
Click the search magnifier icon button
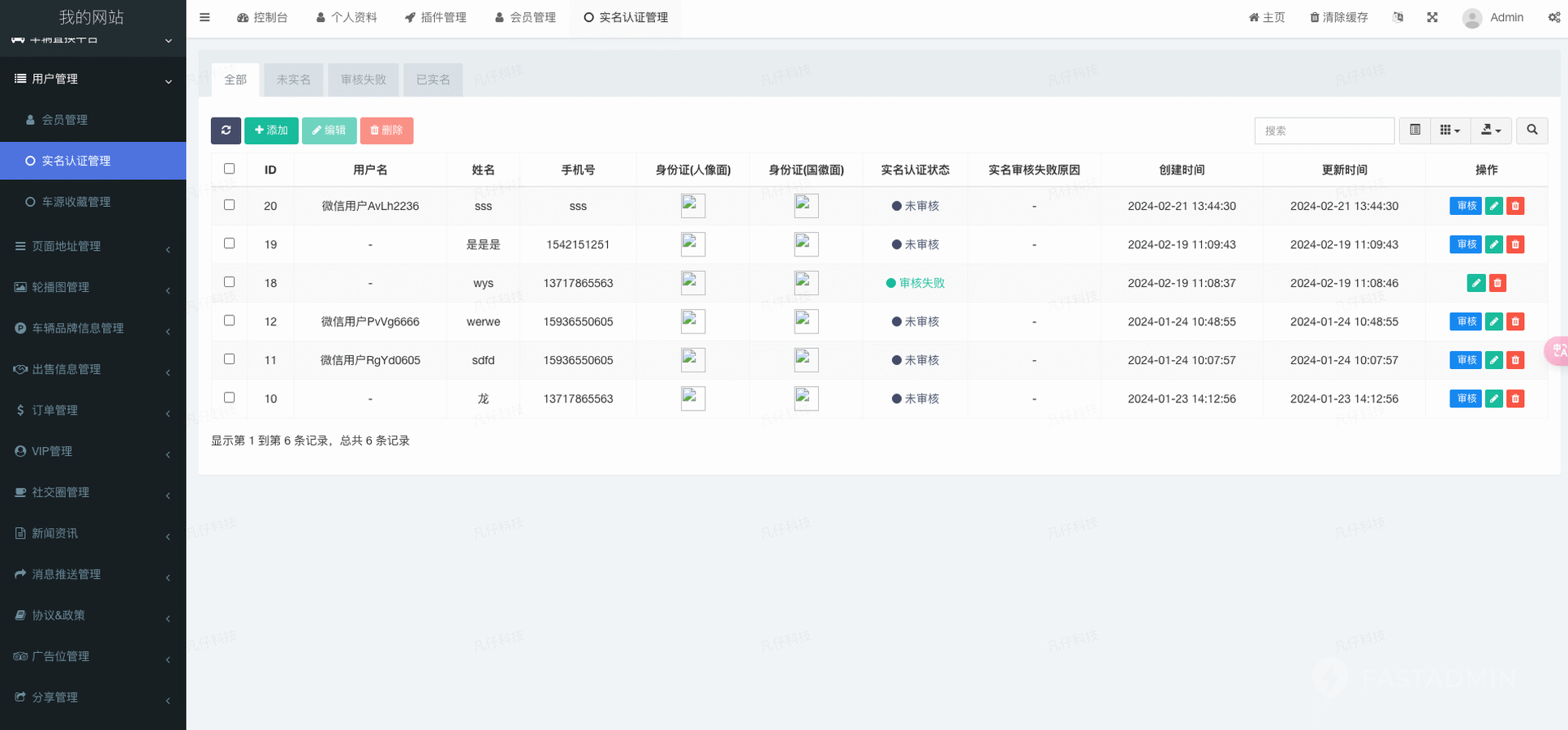click(x=1531, y=131)
